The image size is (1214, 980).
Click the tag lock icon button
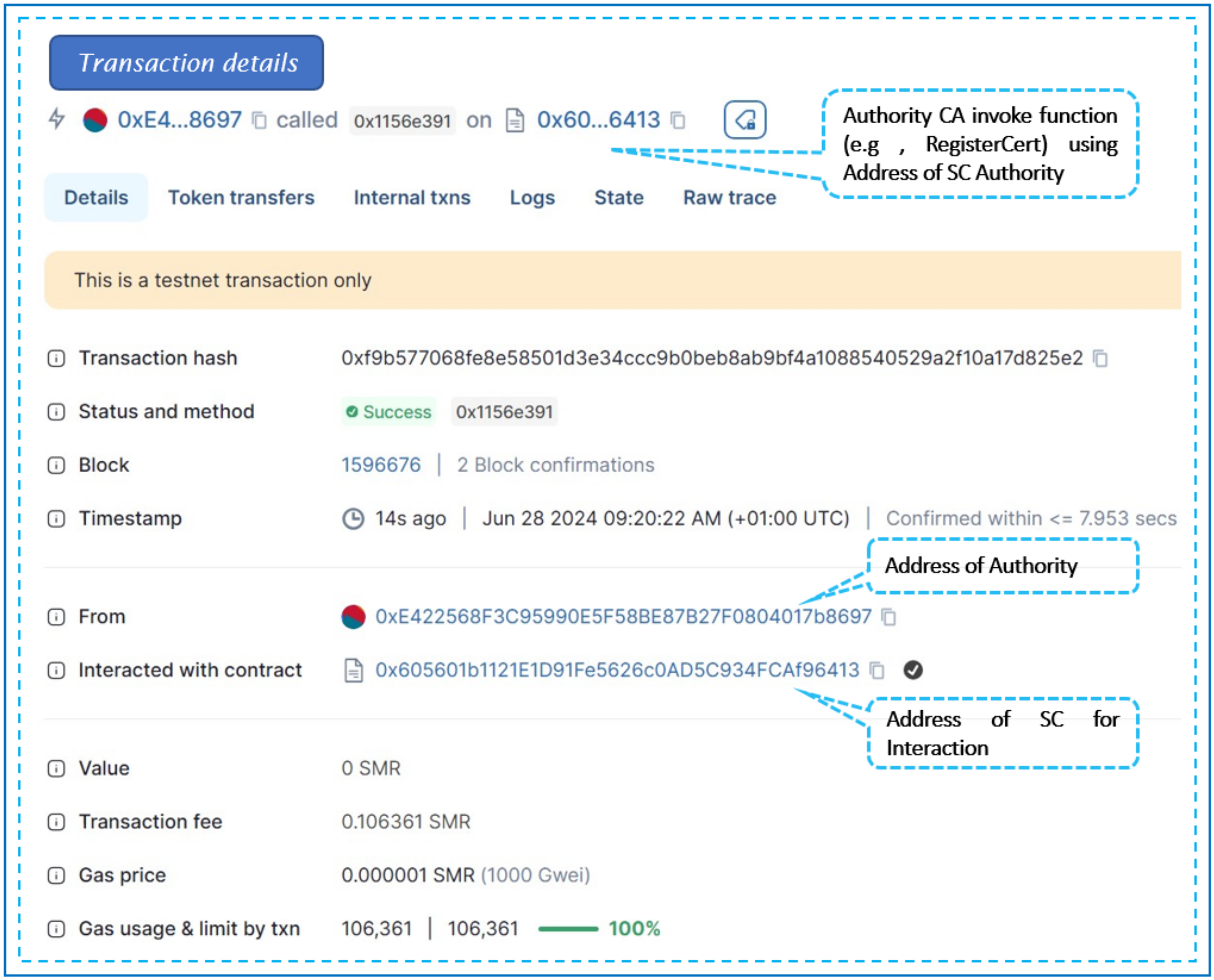tap(745, 120)
